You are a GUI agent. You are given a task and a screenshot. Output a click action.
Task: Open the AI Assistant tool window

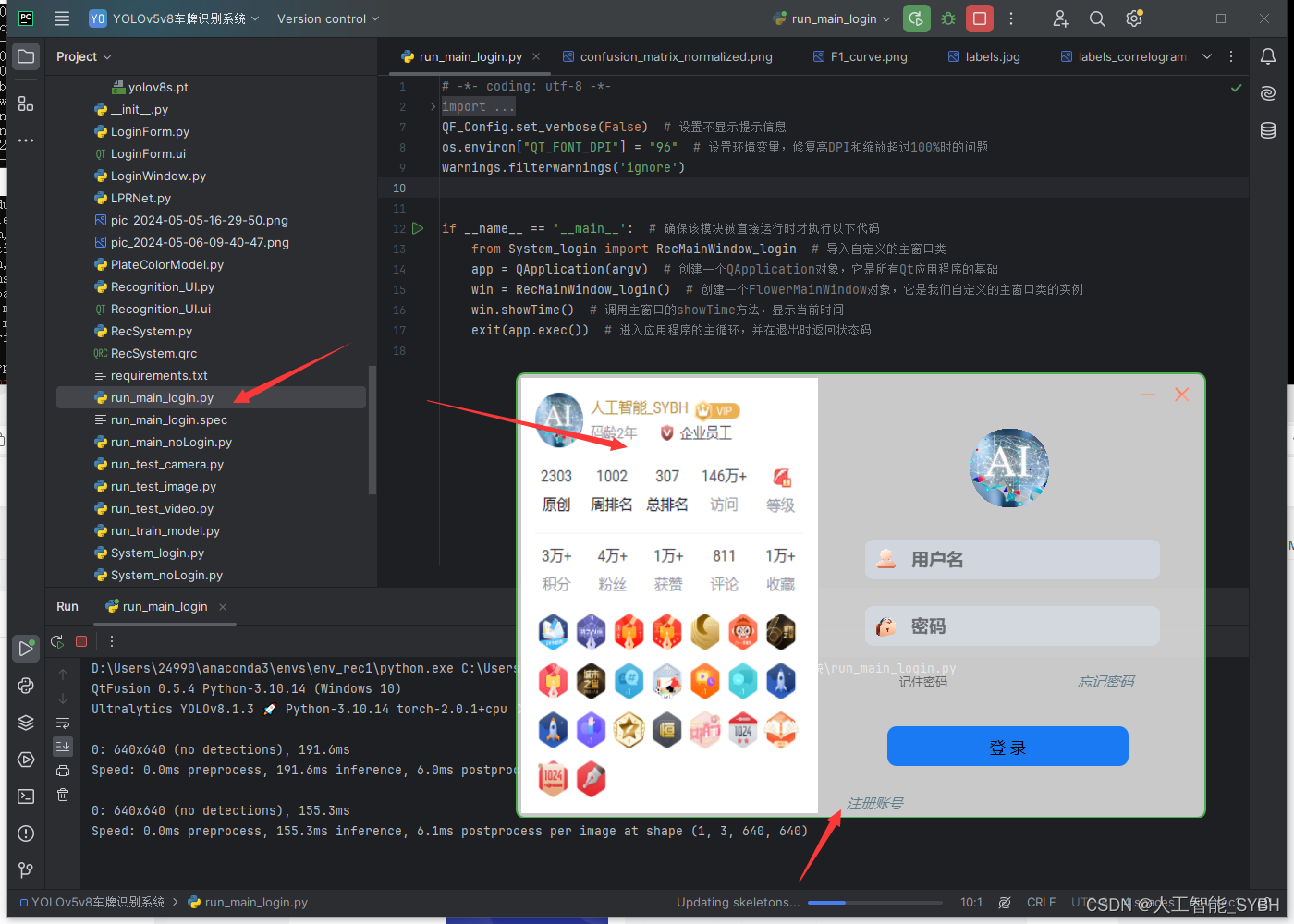click(1268, 93)
